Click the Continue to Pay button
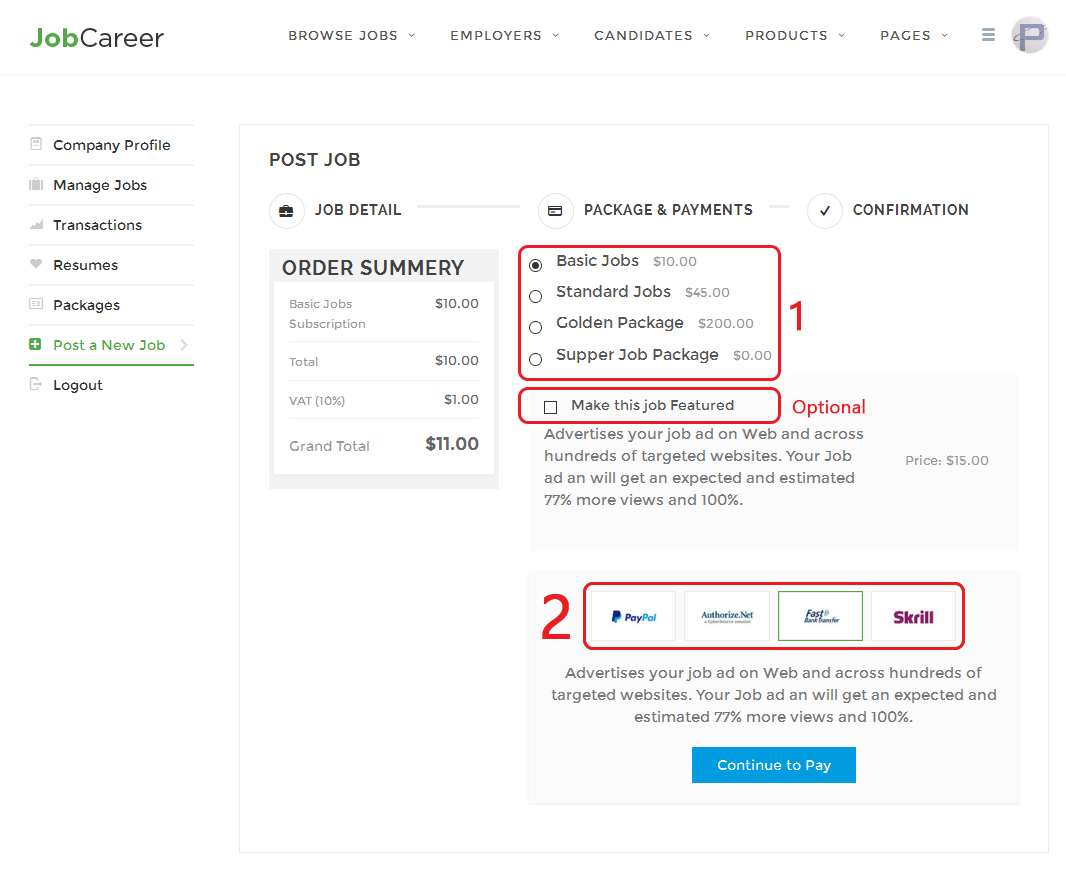 coord(773,765)
